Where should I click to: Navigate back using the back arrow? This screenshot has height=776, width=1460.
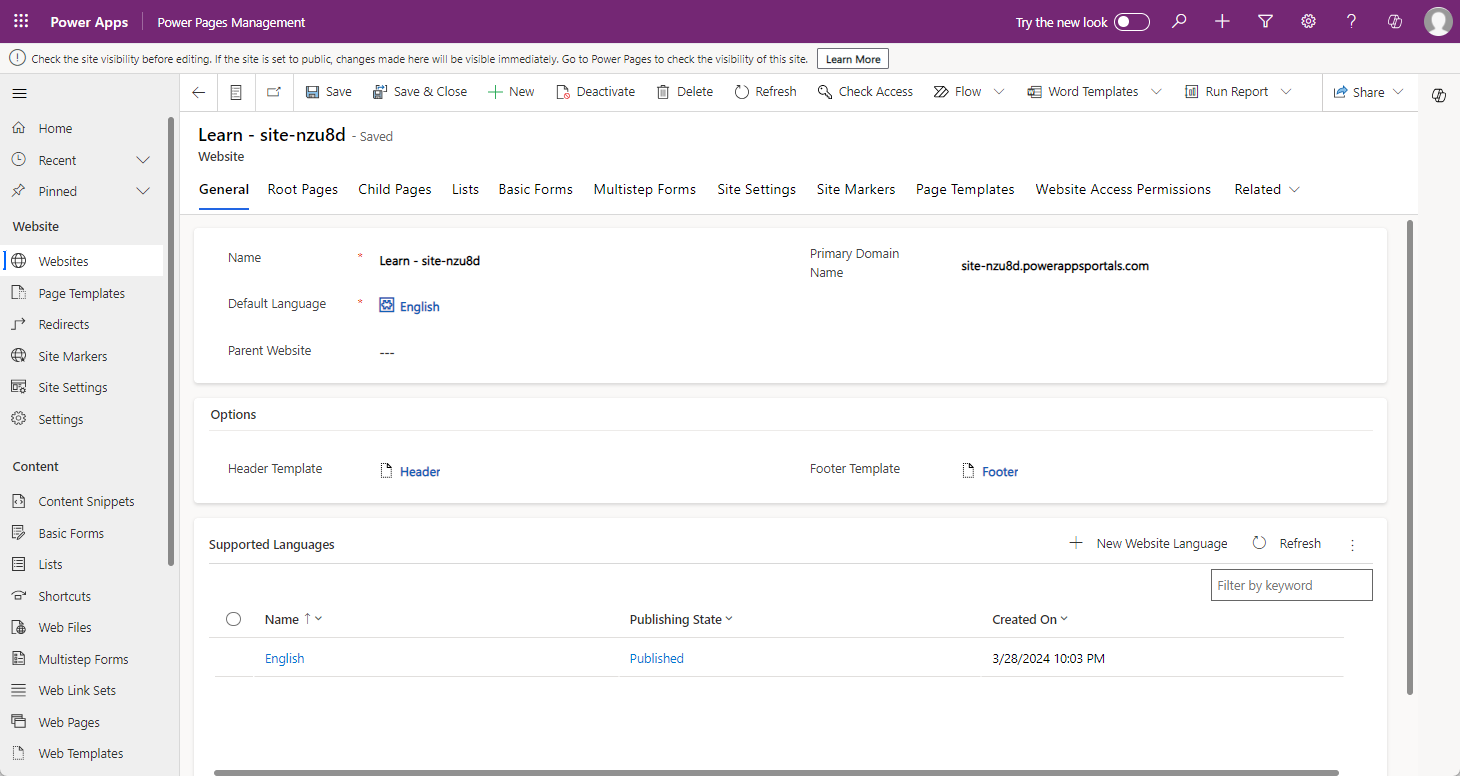click(x=197, y=91)
